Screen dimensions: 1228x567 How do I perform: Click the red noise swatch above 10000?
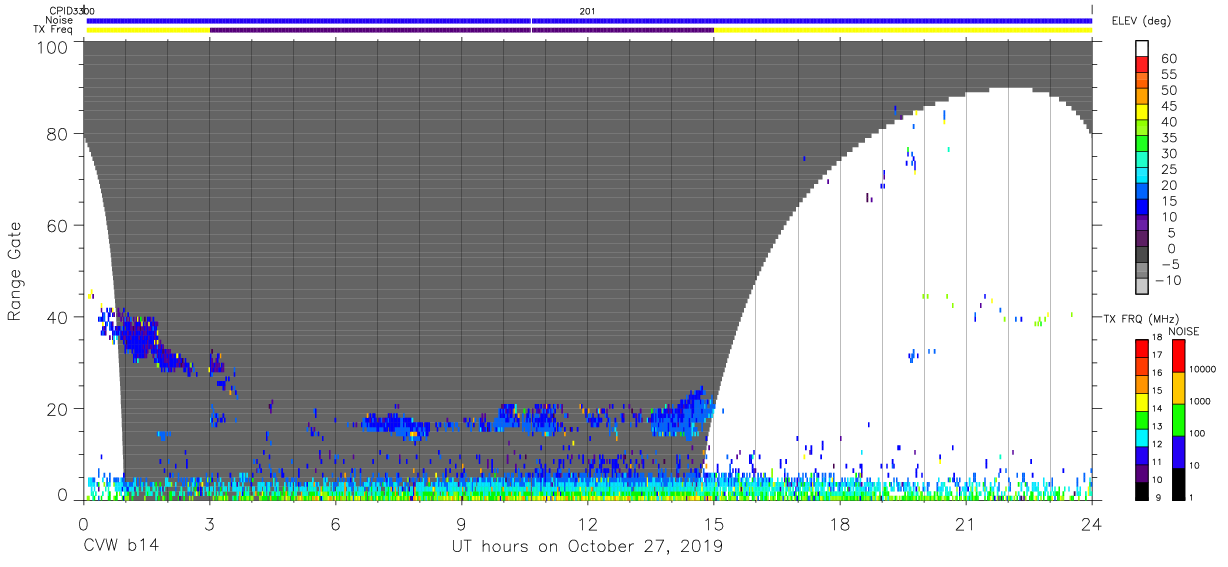pos(1177,355)
